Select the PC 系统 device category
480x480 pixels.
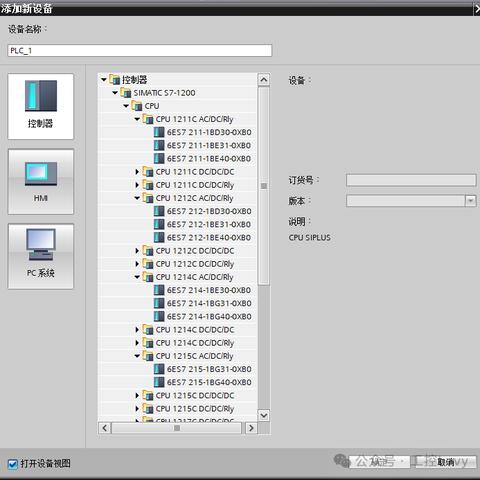pos(41,256)
